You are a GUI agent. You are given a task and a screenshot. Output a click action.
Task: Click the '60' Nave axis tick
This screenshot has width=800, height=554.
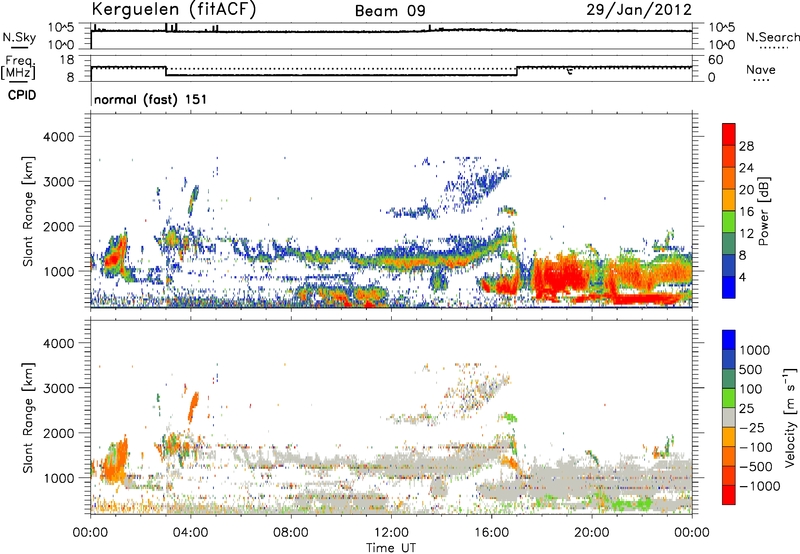coord(715,60)
